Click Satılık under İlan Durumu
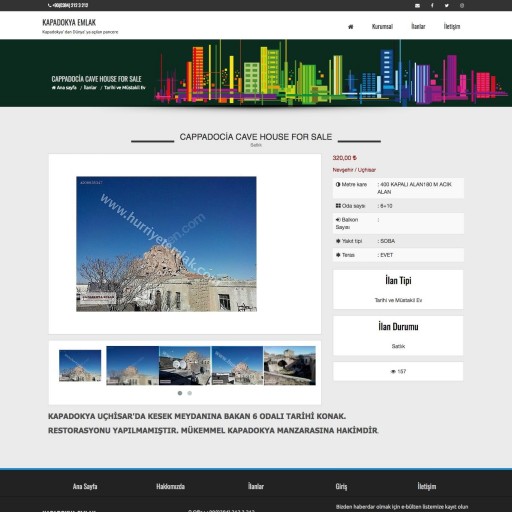The width and height of the screenshot is (512, 512). [398, 346]
